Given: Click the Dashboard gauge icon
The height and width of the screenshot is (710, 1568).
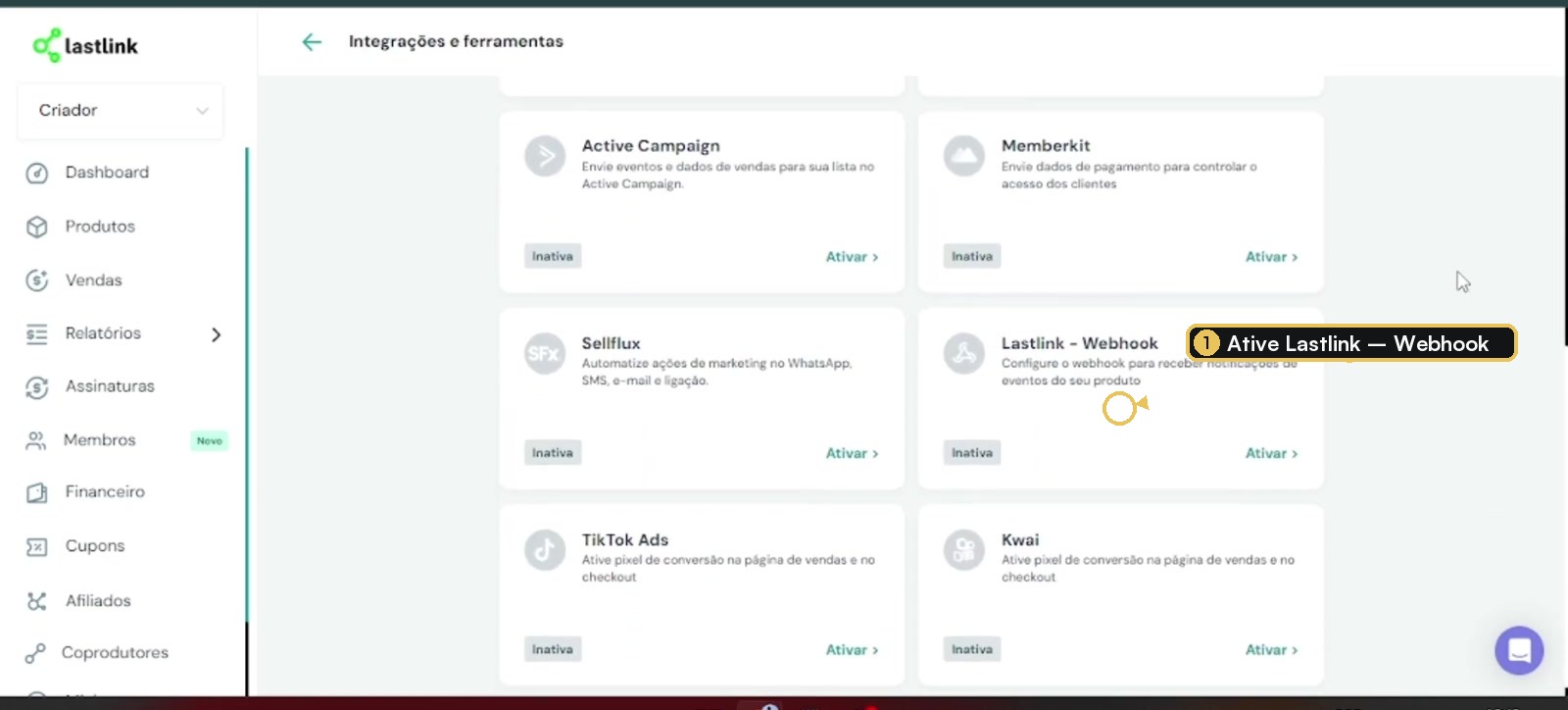Looking at the screenshot, I should coord(37,174).
